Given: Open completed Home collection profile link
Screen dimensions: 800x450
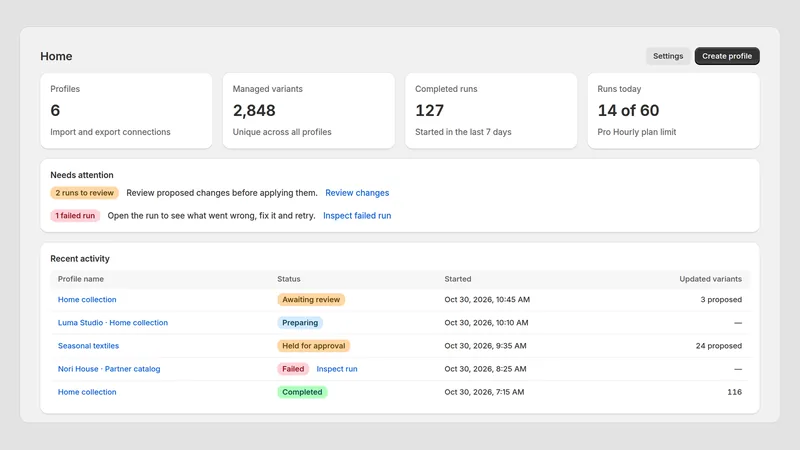Looking at the screenshot, I should [87, 392].
